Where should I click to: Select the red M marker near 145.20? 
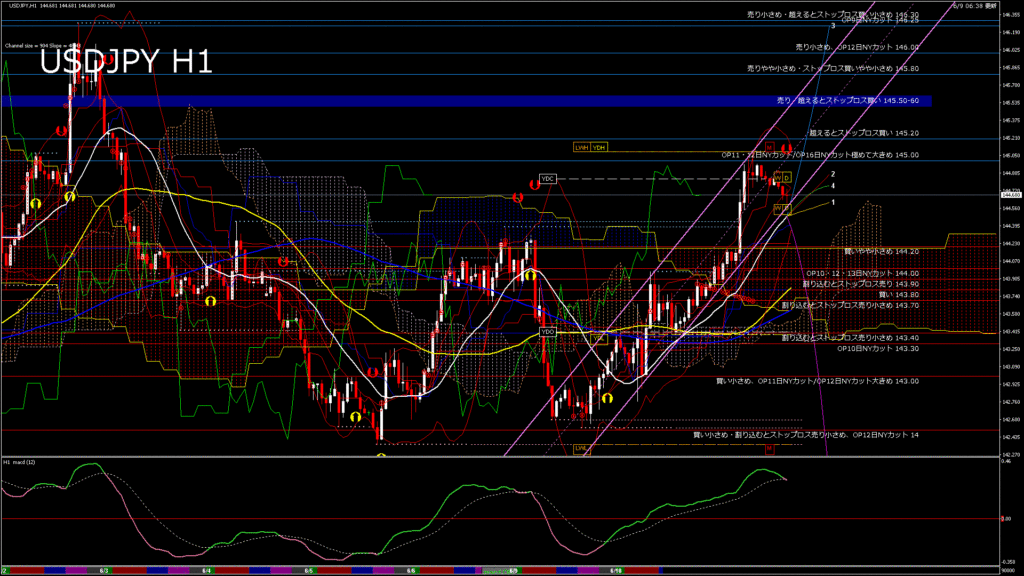pyautogui.click(x=769, y=147)
